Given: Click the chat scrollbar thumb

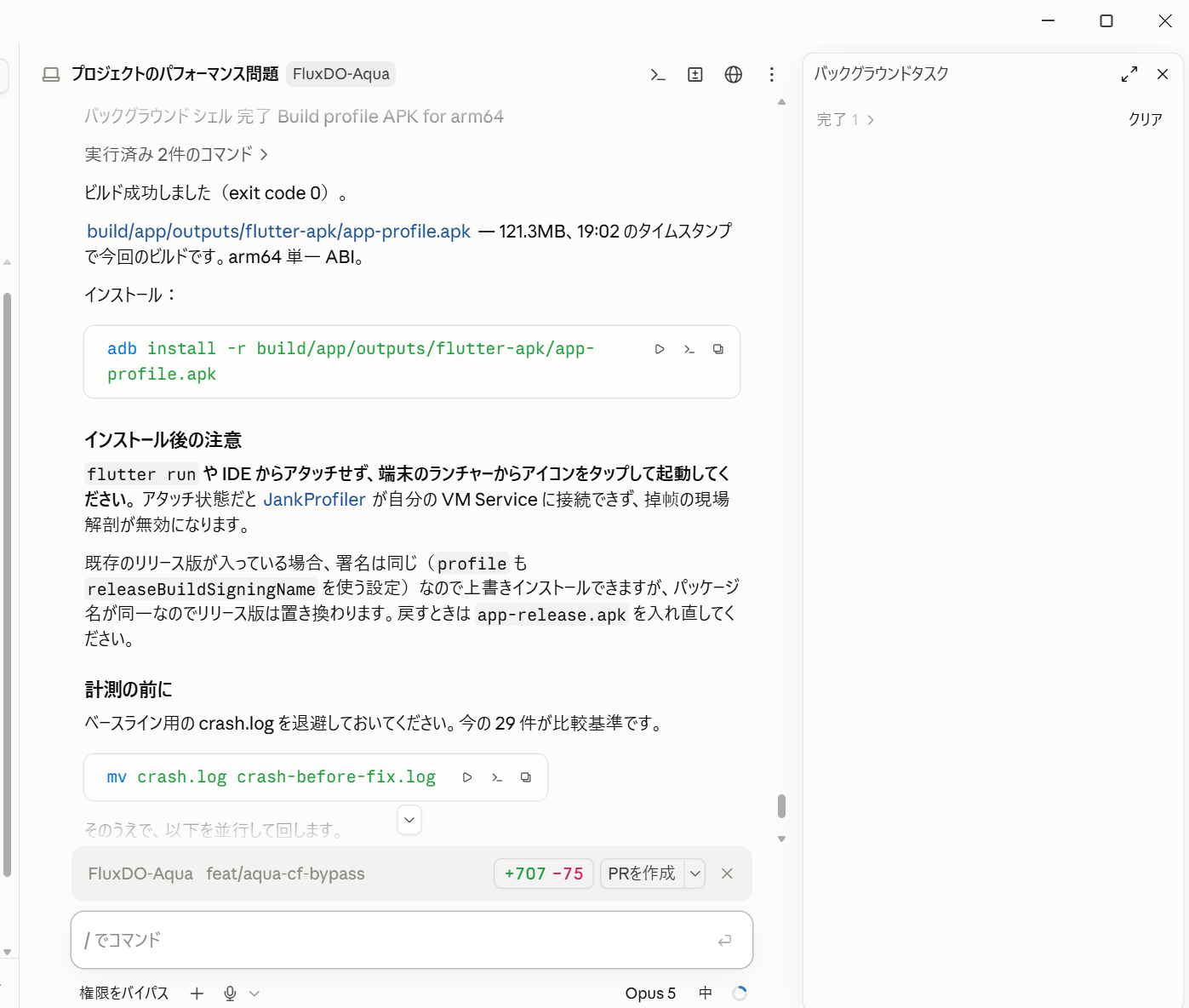Looking at the screenshot, I should [x=781, y=806].
